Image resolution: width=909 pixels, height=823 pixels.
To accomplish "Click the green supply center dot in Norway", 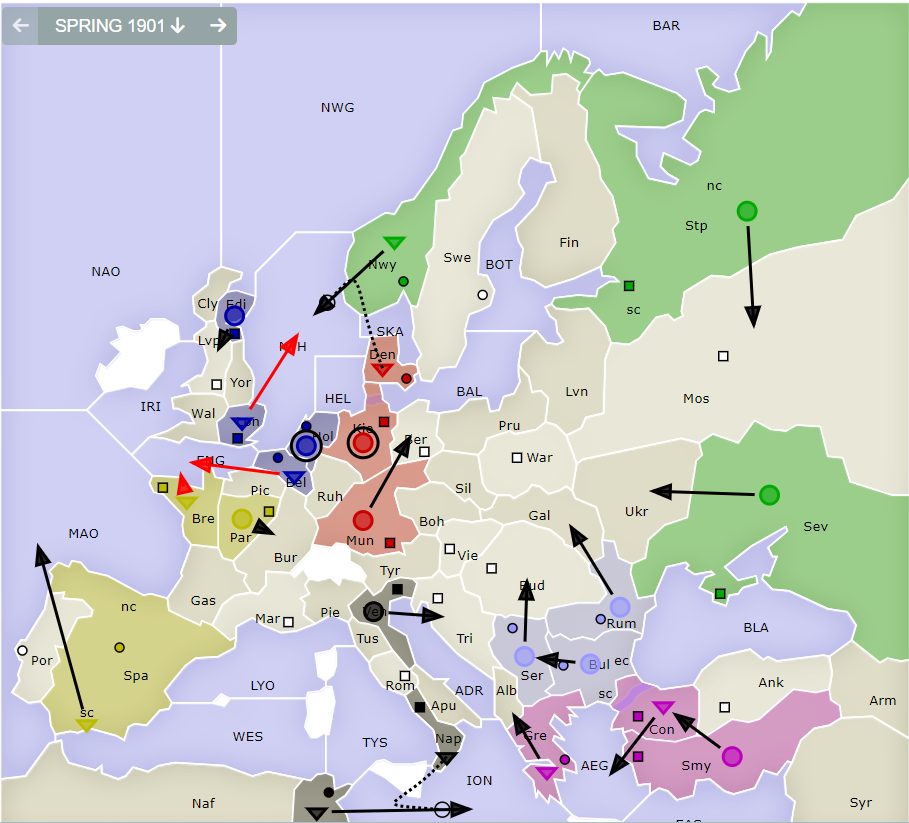I will pos(403,282).
